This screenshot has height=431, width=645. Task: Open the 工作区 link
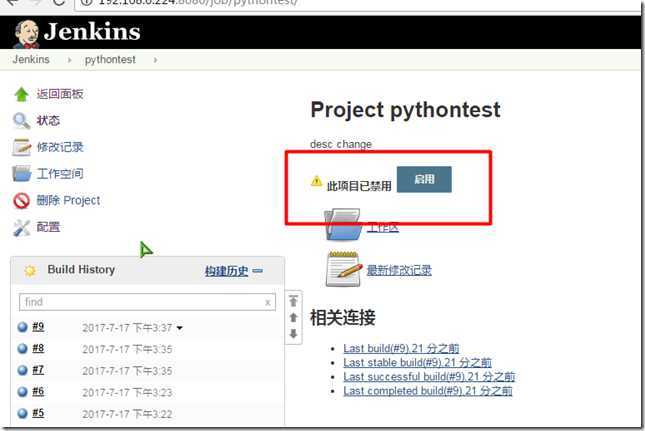click(x=383, y=227)
